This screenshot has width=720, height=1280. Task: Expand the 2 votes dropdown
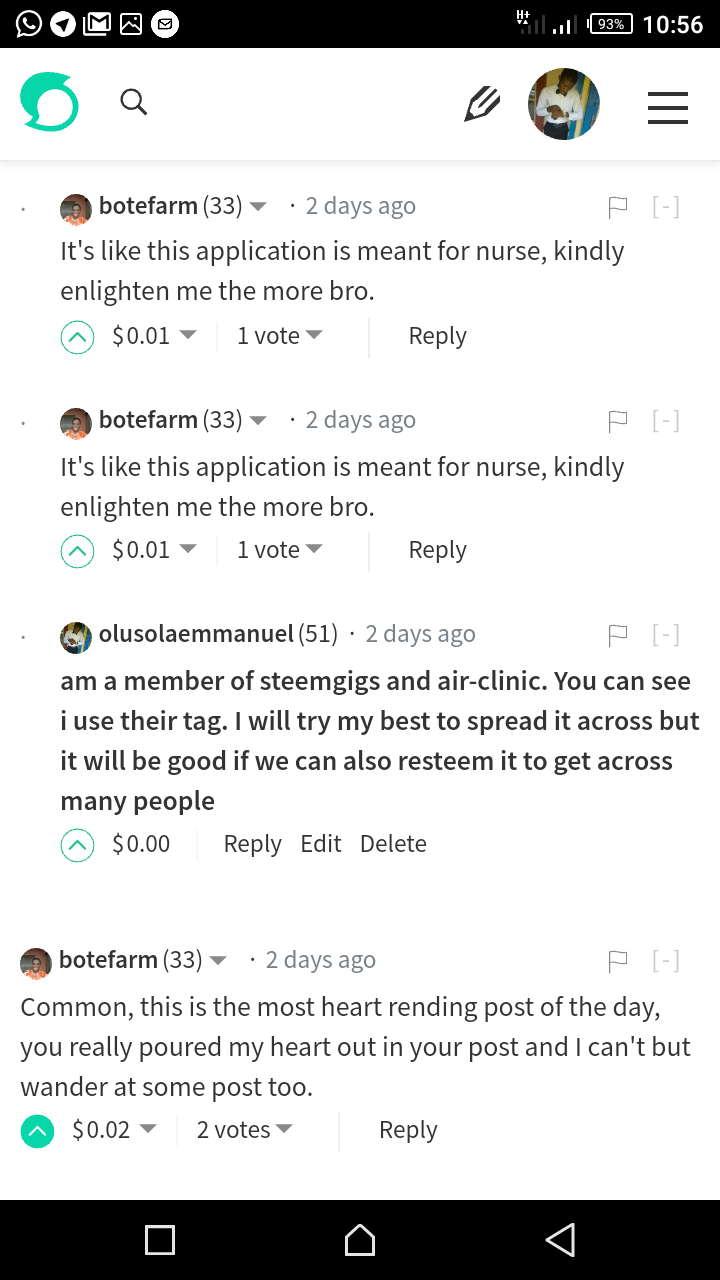coord(245,1130)
